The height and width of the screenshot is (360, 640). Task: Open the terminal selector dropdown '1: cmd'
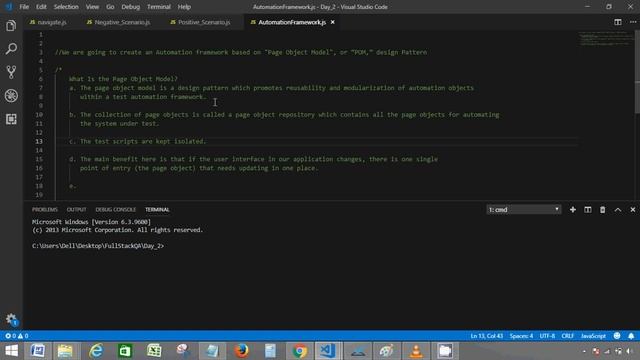tap(524, 209)
